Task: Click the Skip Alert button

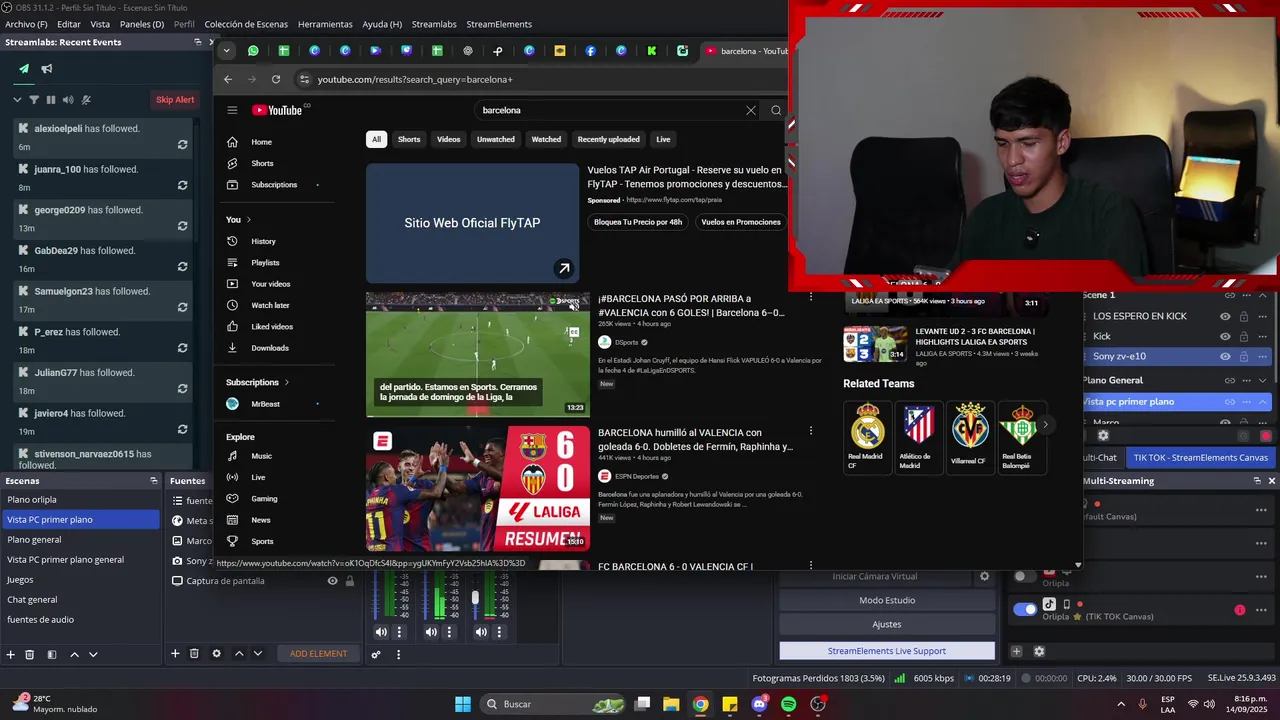Action: [x=175, y=100]
